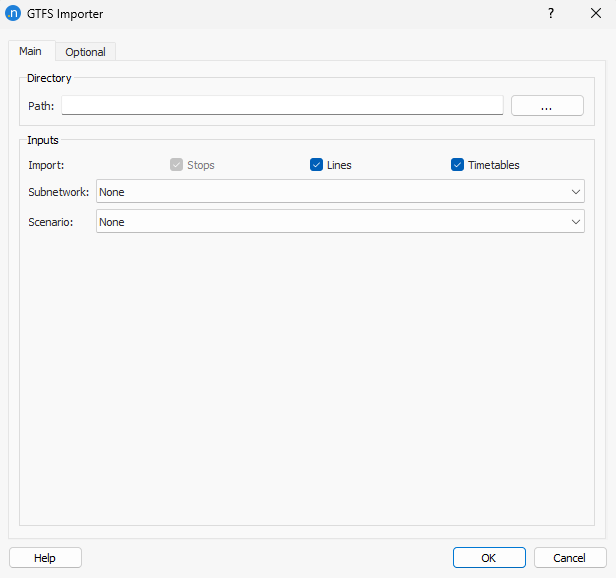
Task: Click the "Scenario:" label
Action: pyautogui.click(x=51, y=222)
